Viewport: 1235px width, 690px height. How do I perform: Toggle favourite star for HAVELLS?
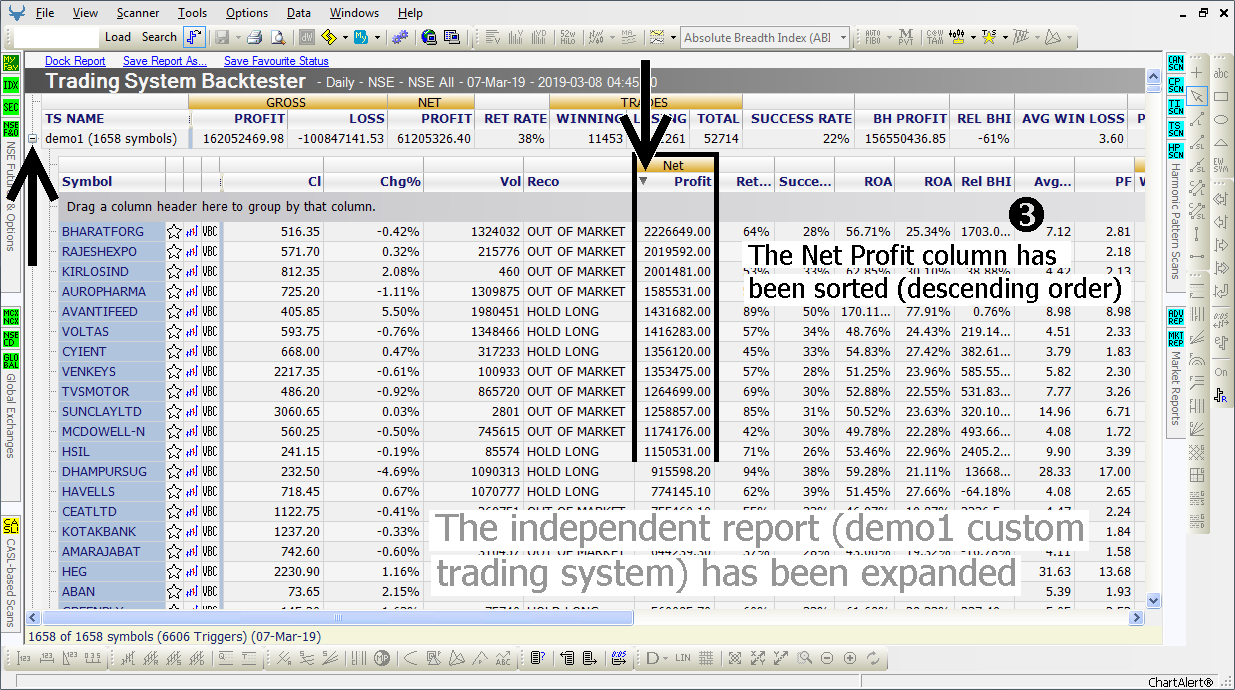pyautogui.click(x=174, y=491)
